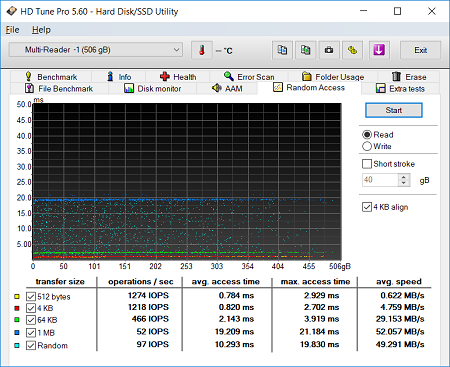Switch to the Erase tab
450x367 pixels.
point(409,77)
